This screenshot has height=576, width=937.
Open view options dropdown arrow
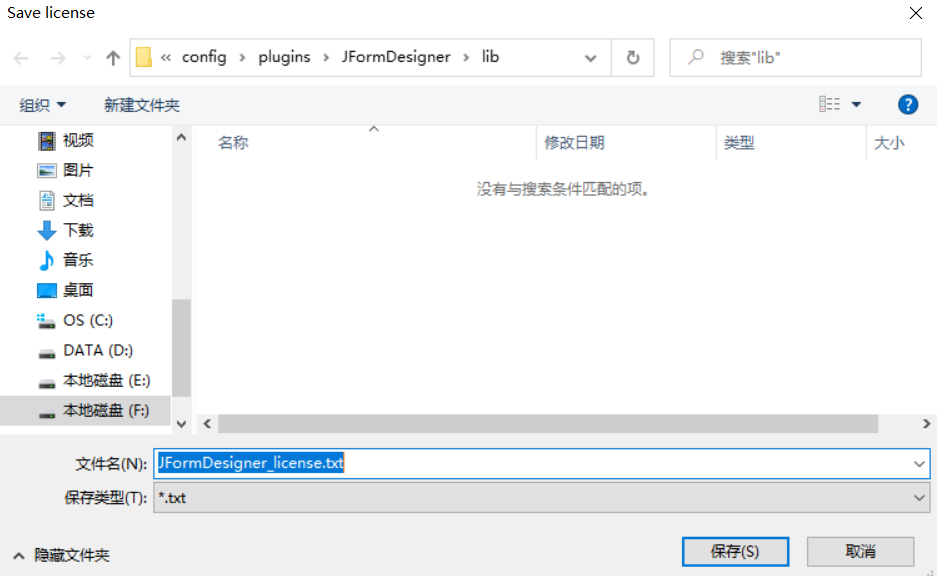point(856,105)
